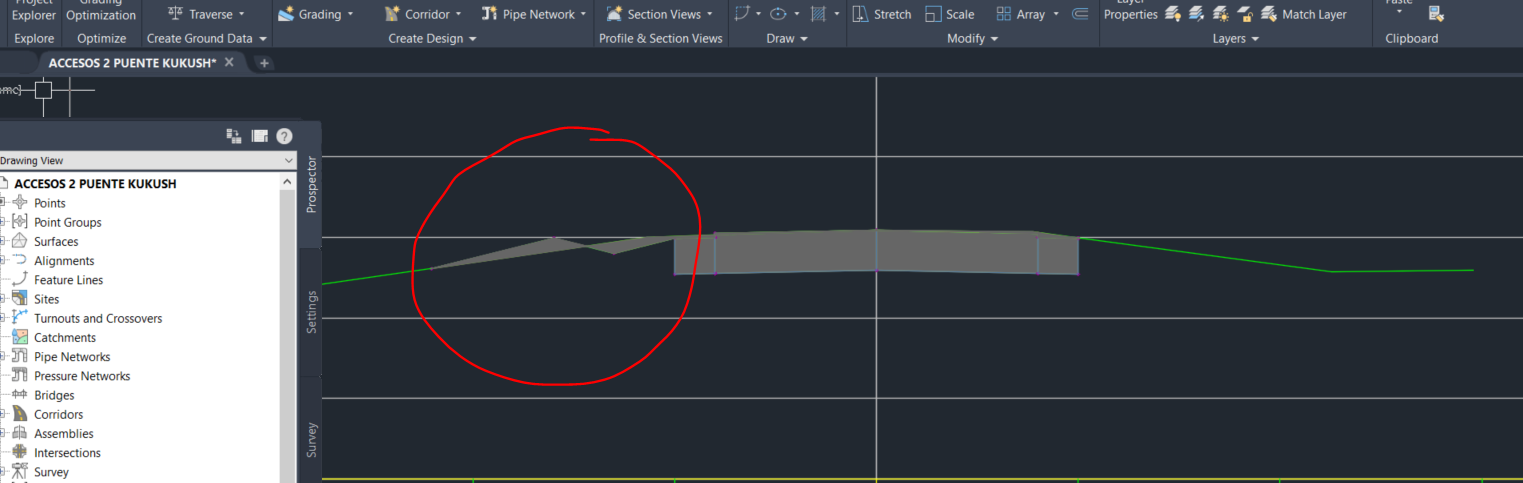This screenshot has height=483, width=1523.
Task: Open the Toolspace help icon
Action: (x=284, y=136)
